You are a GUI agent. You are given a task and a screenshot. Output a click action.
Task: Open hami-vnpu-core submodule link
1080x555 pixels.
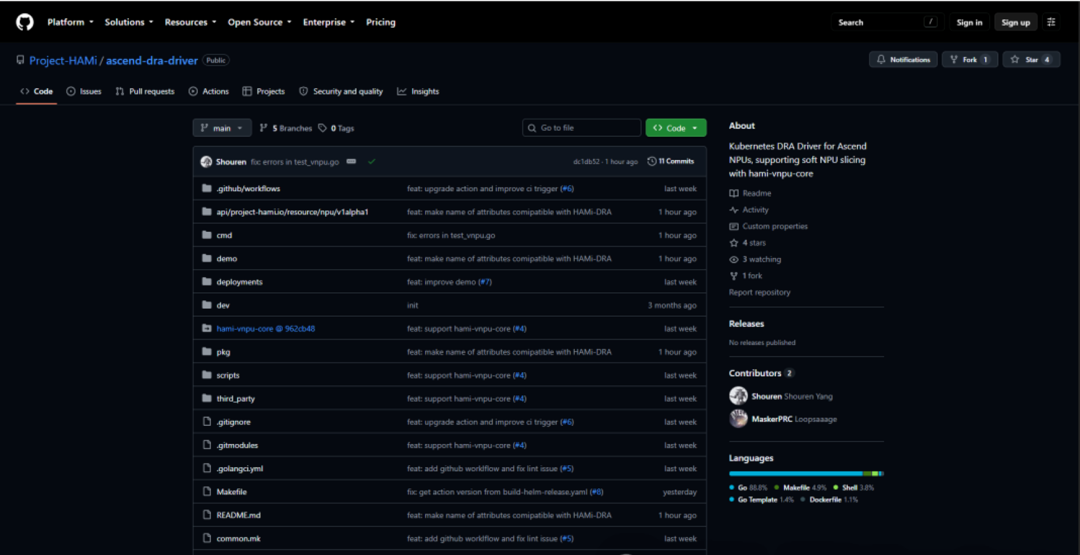click(266, 329)
